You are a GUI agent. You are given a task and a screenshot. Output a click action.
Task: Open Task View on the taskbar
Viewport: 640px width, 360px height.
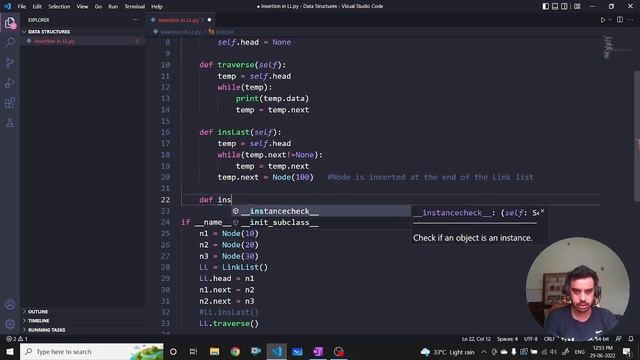click(x=193, y=351)
